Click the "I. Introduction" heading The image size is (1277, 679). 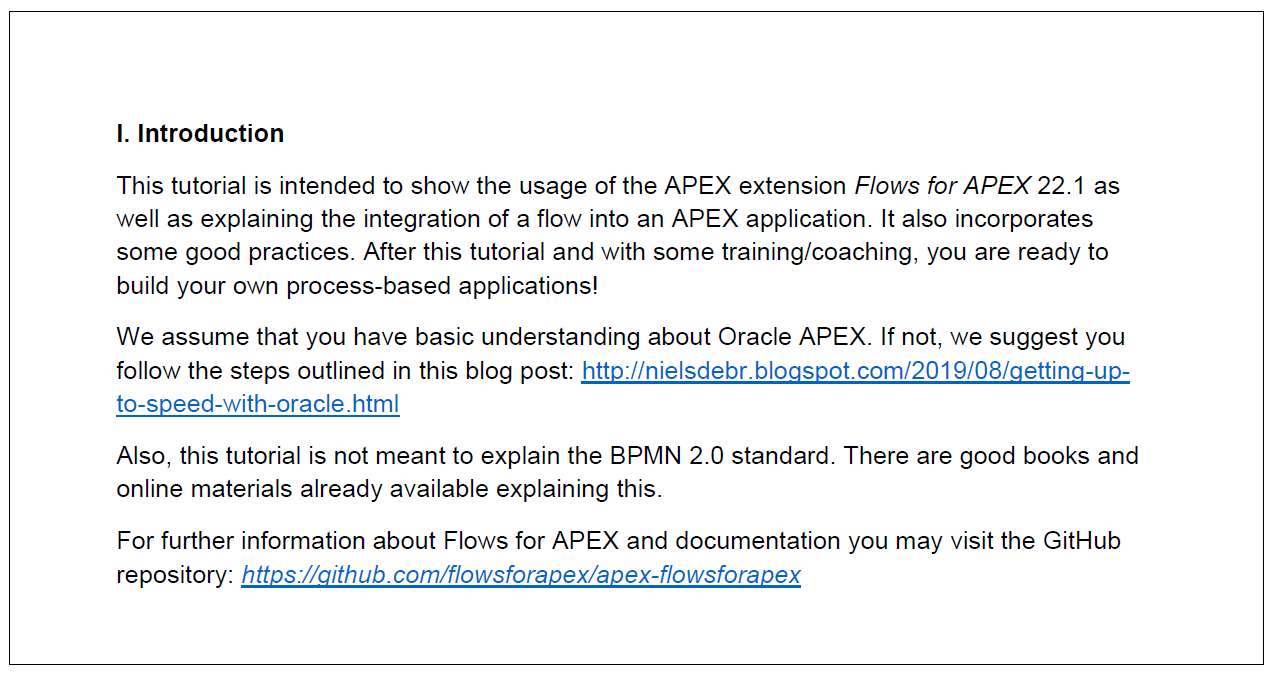tap(200, 134)
